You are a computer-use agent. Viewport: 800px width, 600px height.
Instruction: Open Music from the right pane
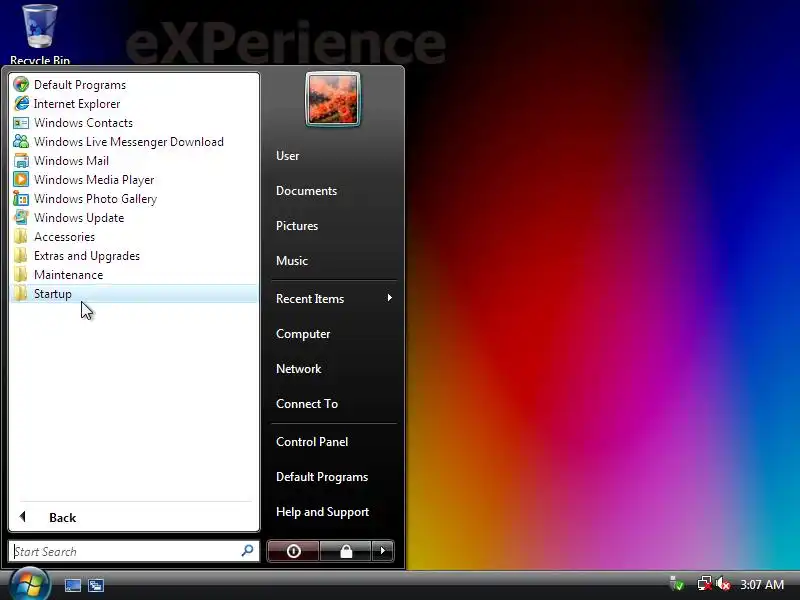[292, 261]
